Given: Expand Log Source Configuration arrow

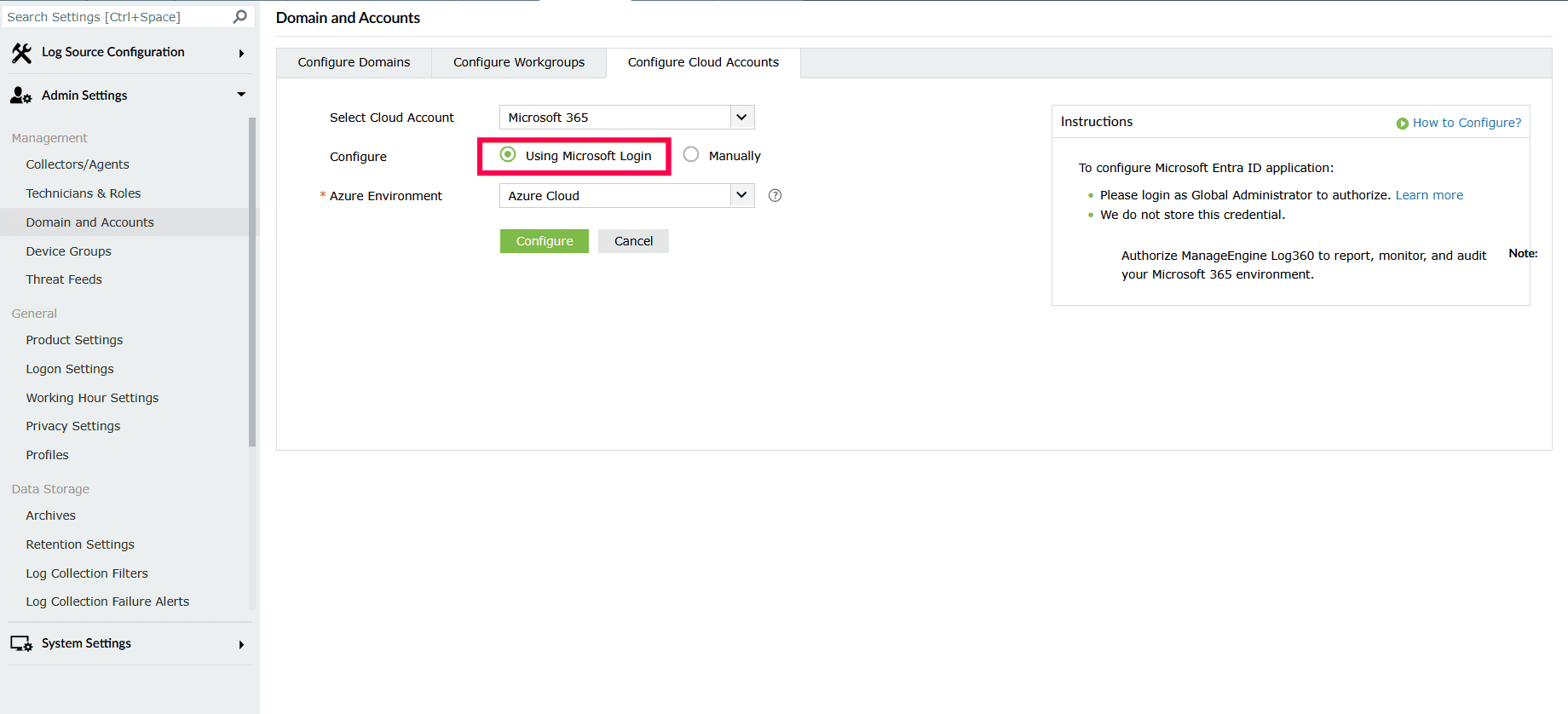Looking at the screenshot, I should 242,53.
